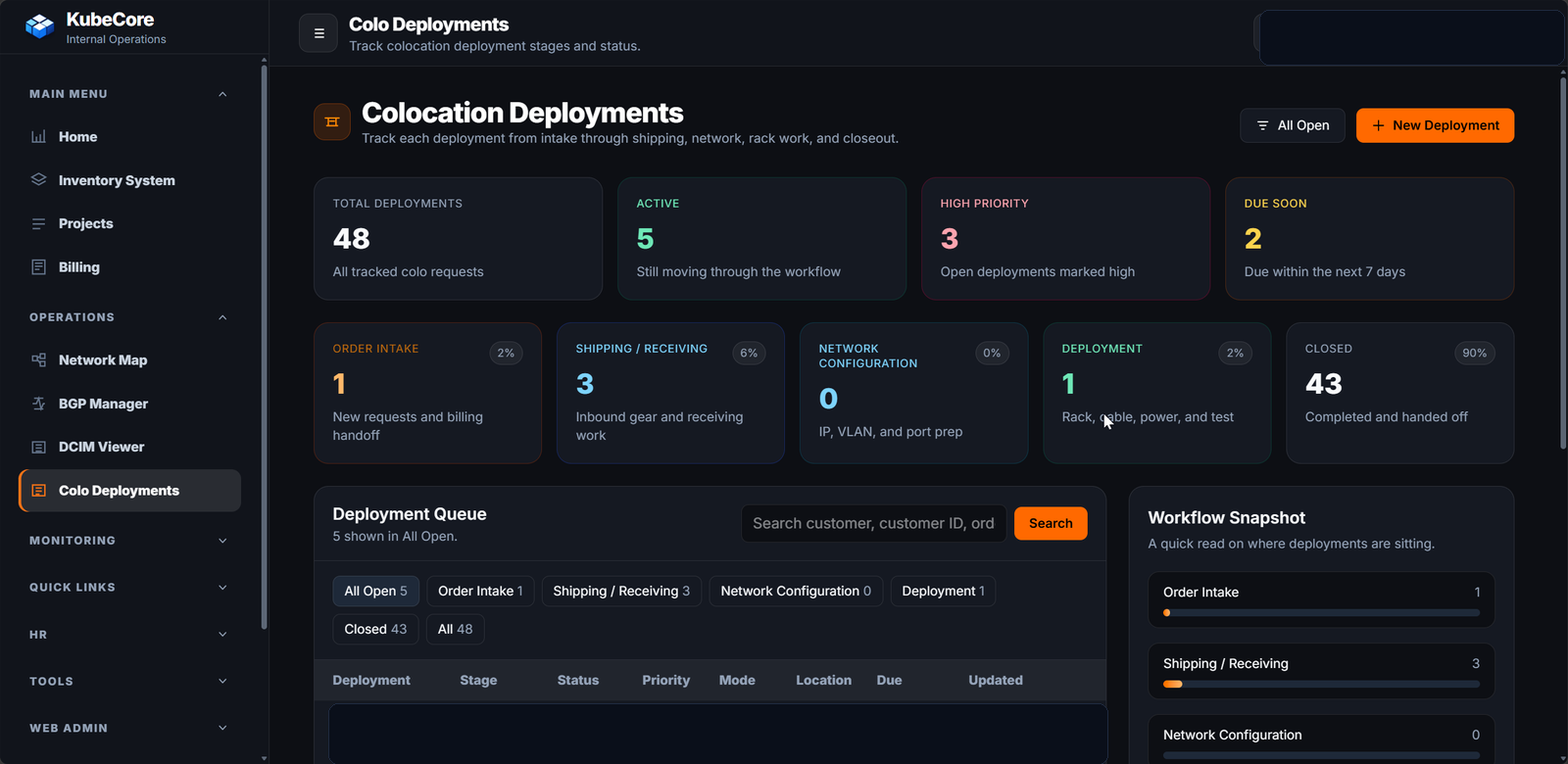Toggle sidebar with the hamburger menu button
The height and width of the screenshot is (764, 1568).
[x=318, y=33]
